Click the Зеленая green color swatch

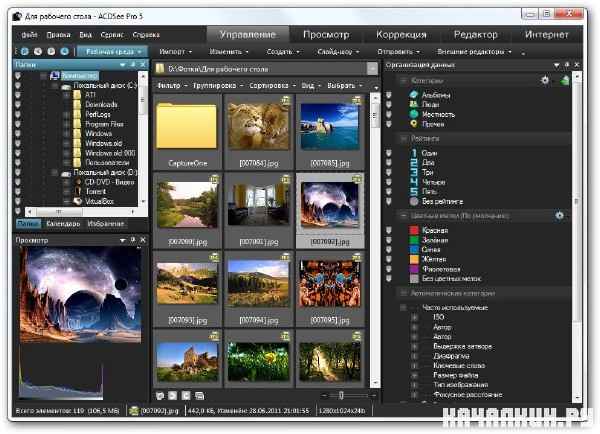pos(414,240)
